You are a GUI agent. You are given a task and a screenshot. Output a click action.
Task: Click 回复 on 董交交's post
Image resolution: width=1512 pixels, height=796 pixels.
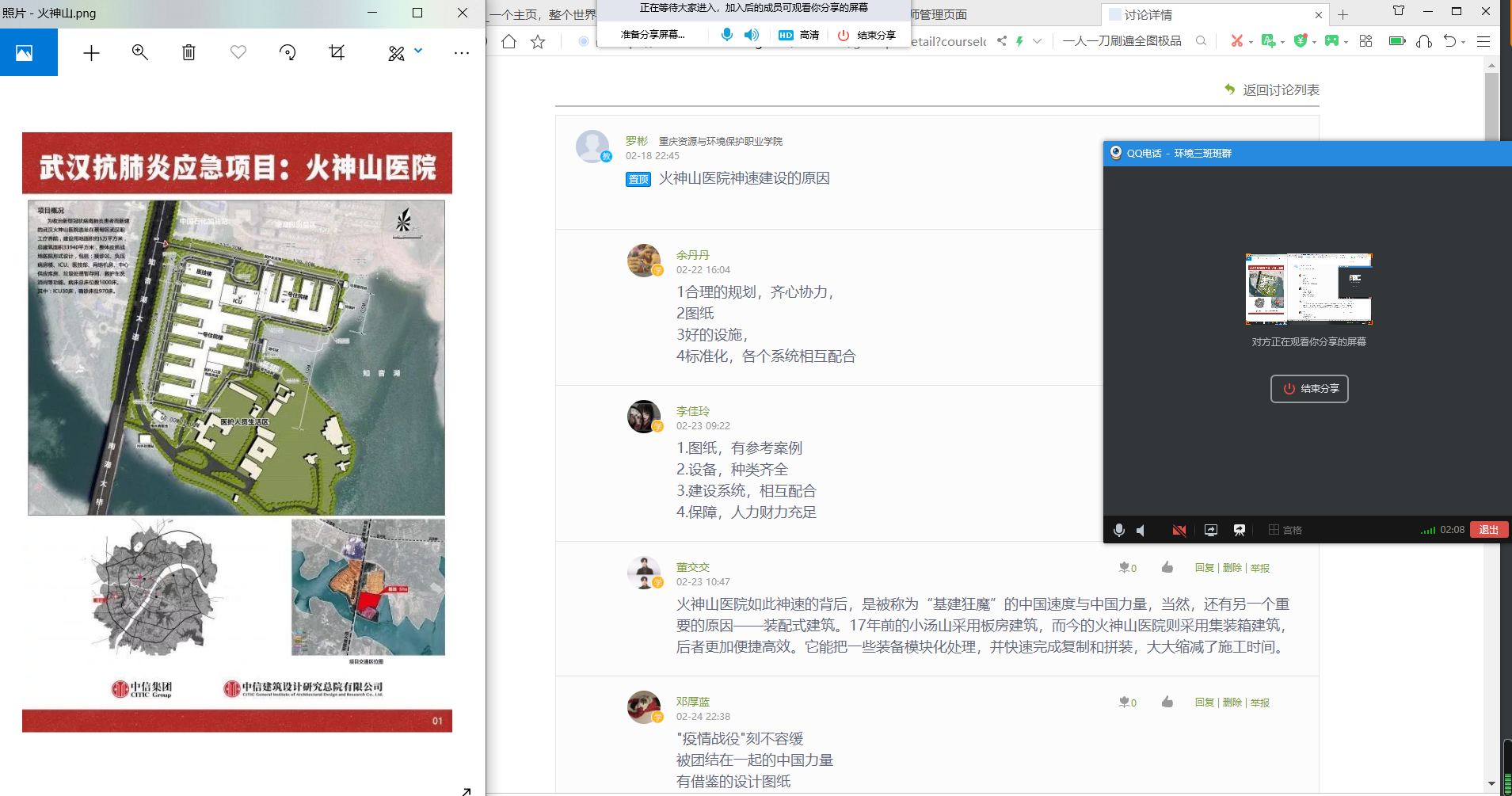coord(1205,568)
